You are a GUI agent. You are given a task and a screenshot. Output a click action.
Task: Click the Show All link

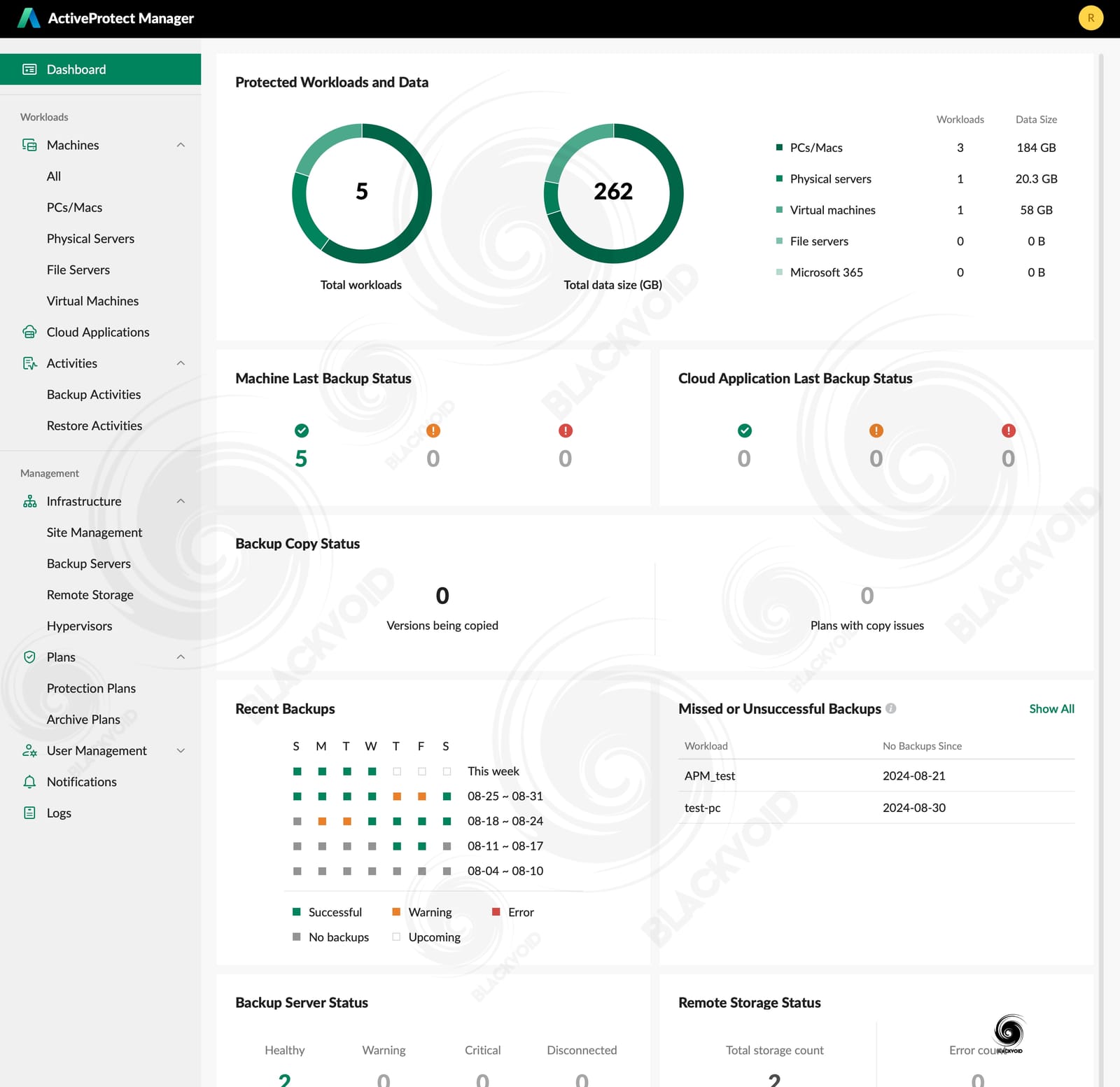tap(1051, 708)
